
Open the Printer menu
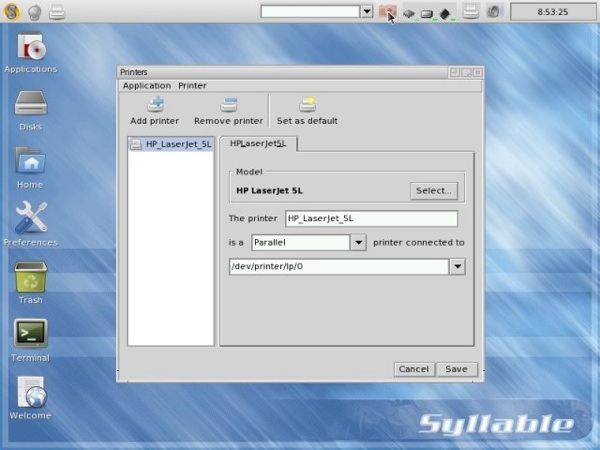pos(192,86)
